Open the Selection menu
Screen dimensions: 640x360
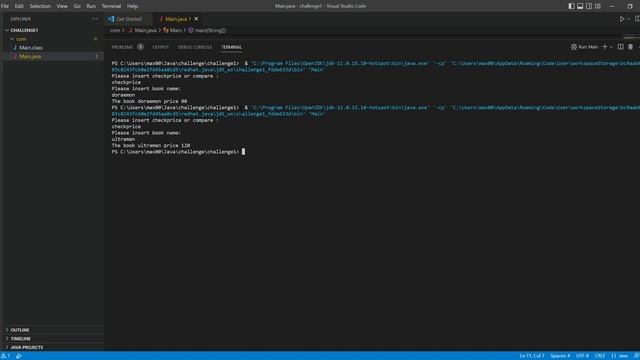click(x=40, y=6)
